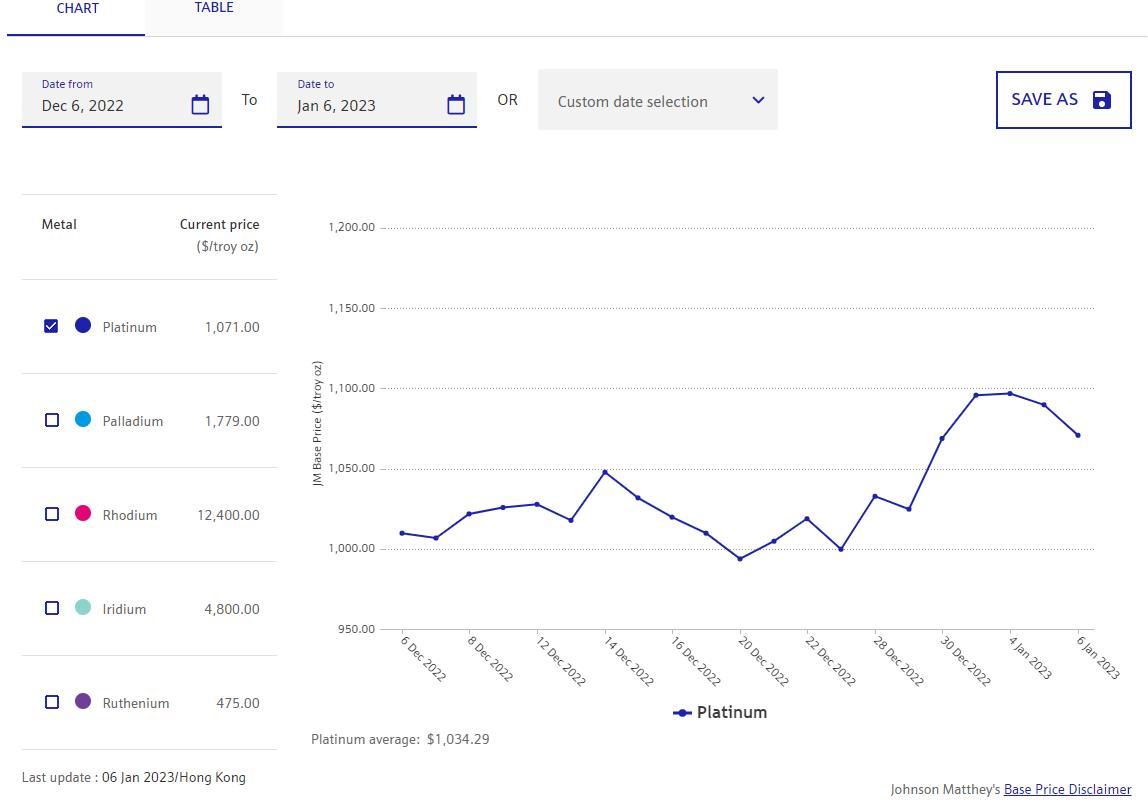Switch to the TABLE tab

[x=214, y=9]
